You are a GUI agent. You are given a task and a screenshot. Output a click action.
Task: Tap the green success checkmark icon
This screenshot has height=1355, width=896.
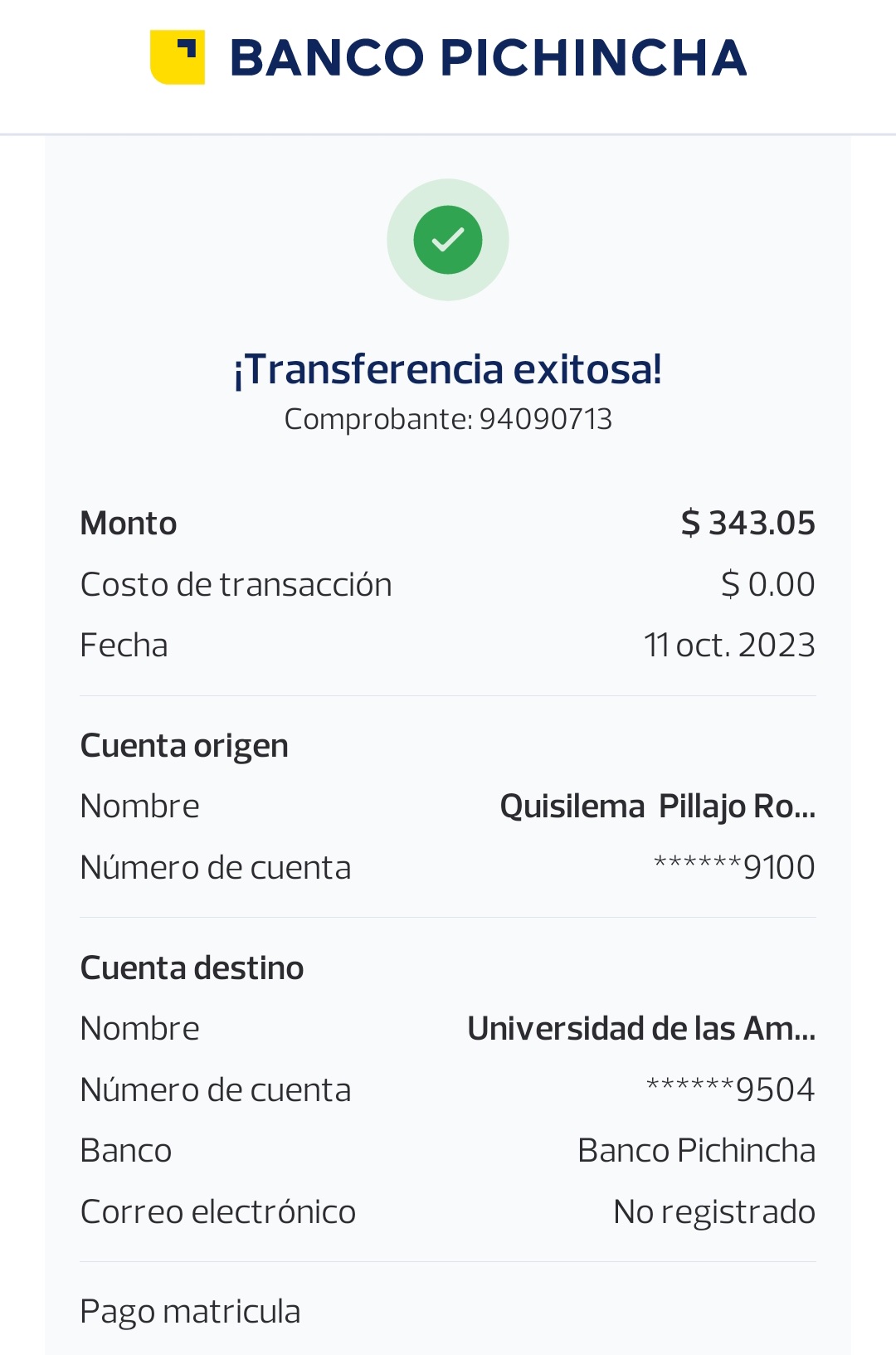pyautogui.click(x=448, y=240)
